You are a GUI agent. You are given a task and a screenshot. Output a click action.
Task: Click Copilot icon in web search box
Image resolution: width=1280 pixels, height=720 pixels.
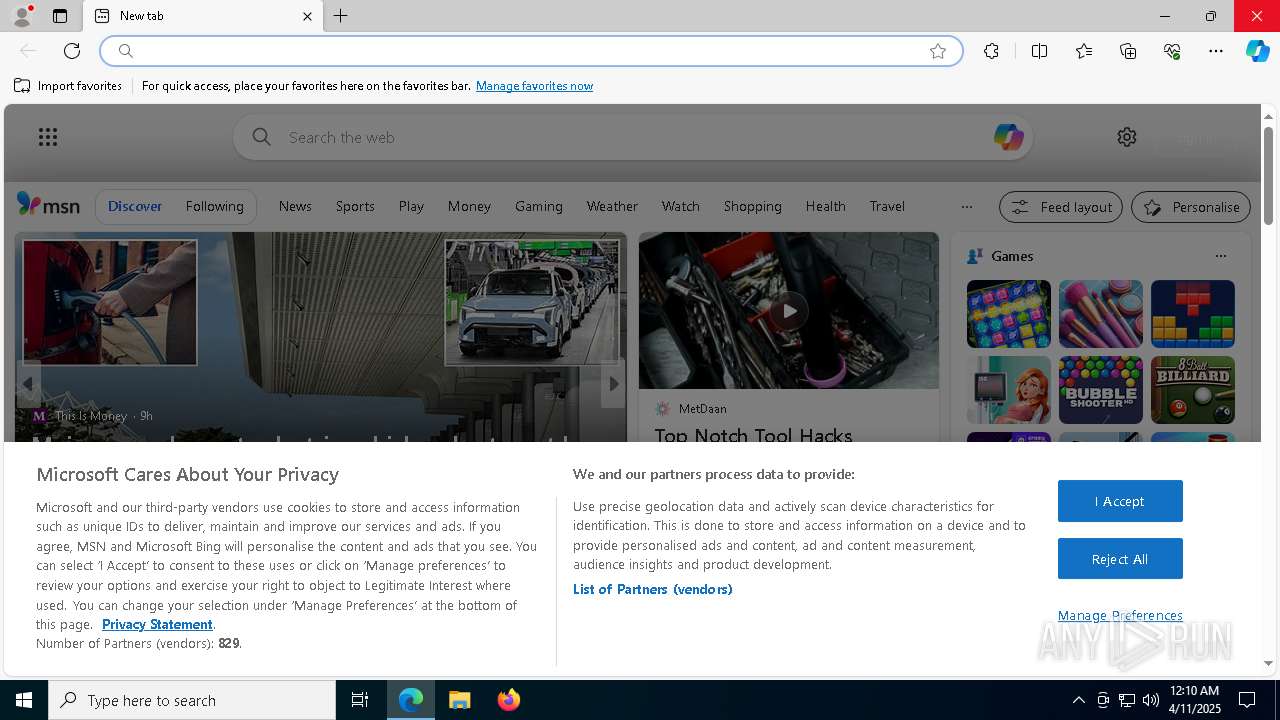coord(1008,137)
